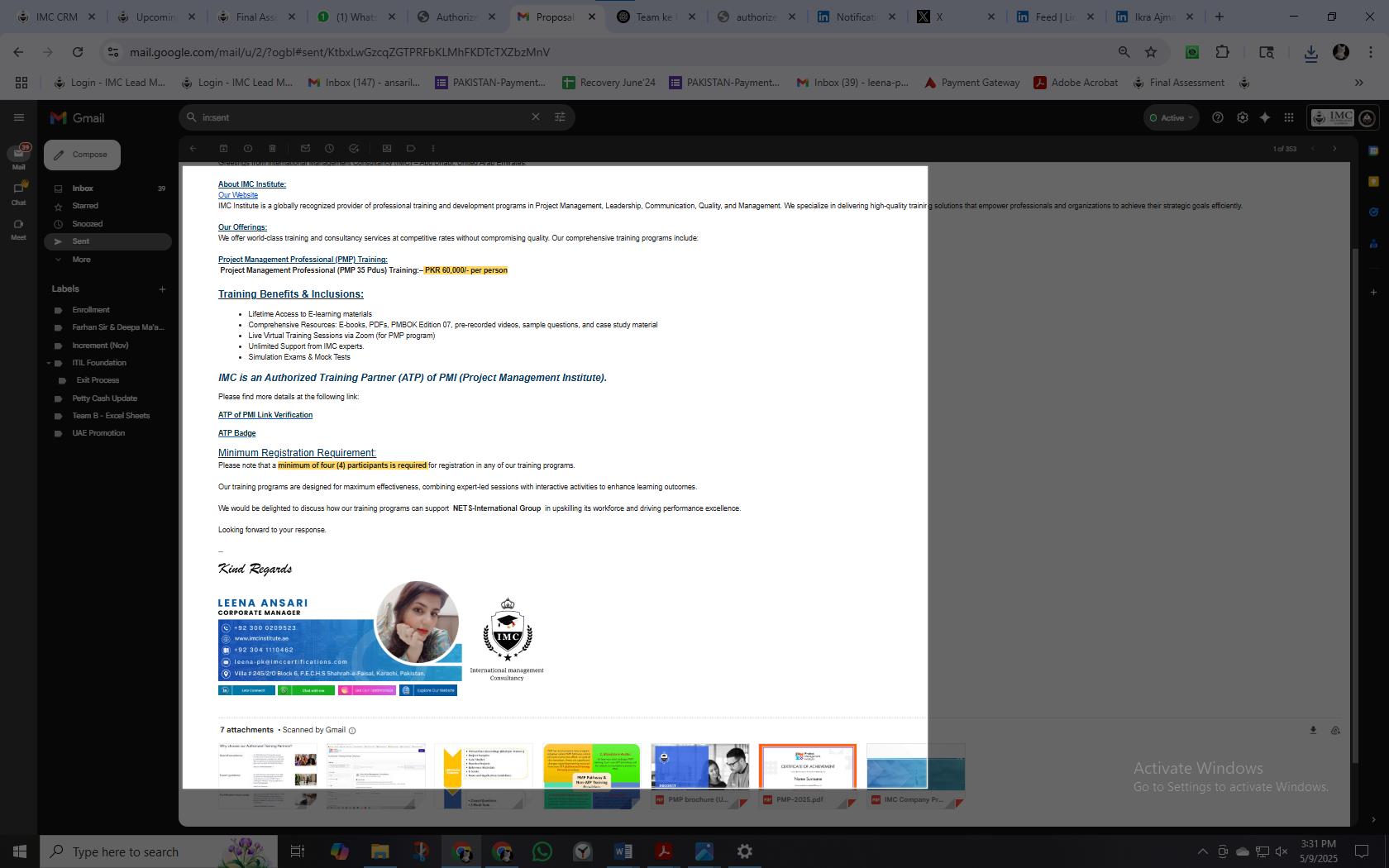This screenshot has width=1389, height=868.
Task: Open PMP brochure attachment thumbnail
Action: (699, 775)
